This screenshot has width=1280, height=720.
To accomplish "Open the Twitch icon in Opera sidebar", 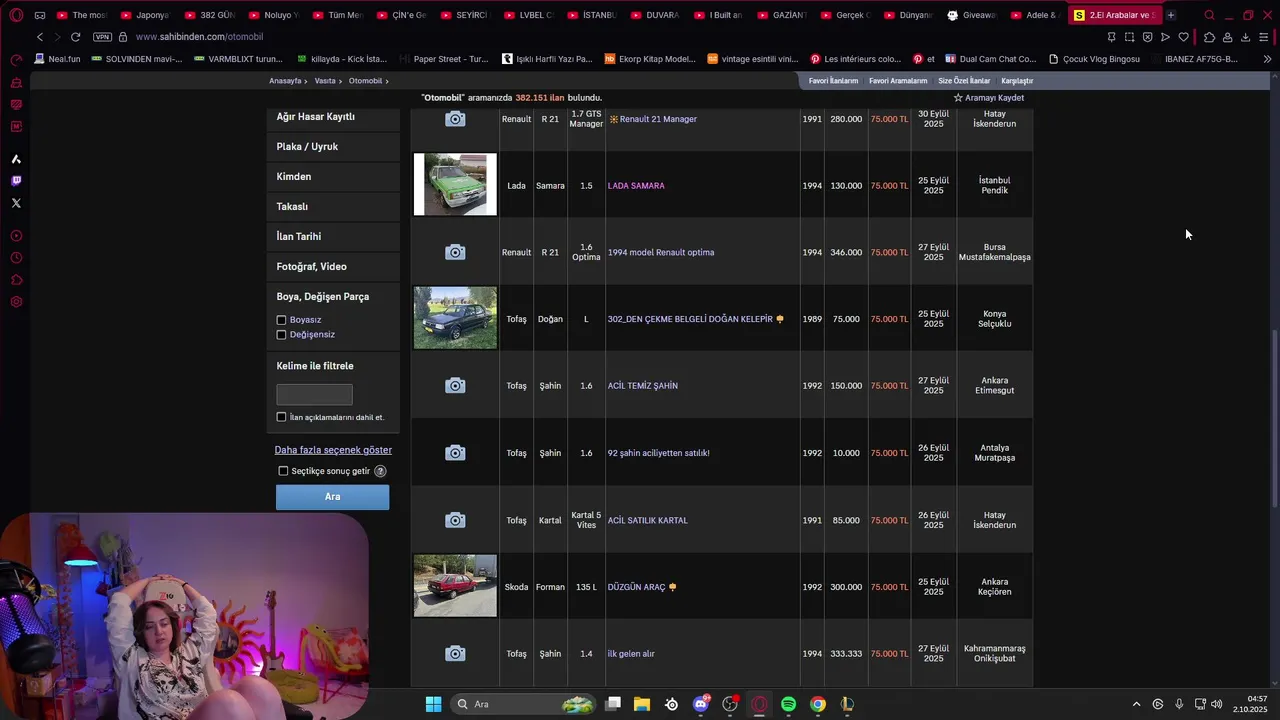I will coord(16,181).
